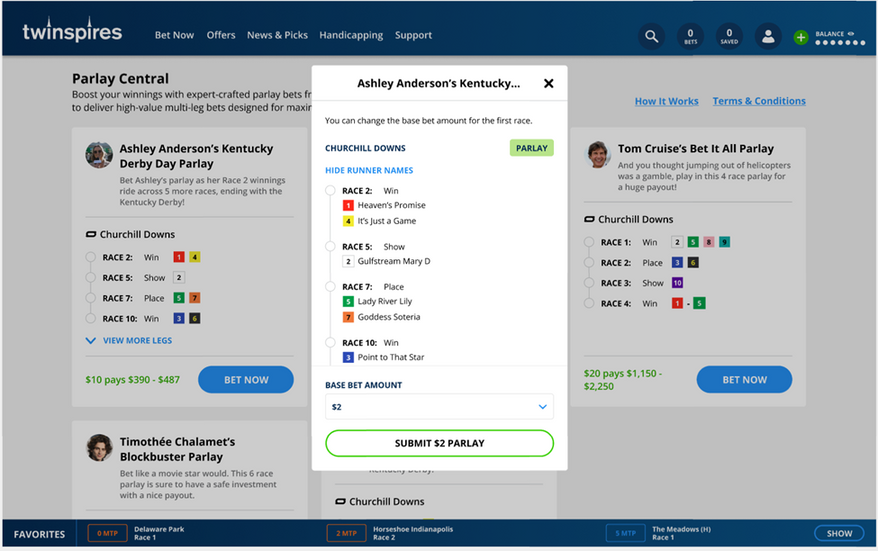
Task: Click the green add funds plus icon
Action: pyautogui.click(x=801, y=38)
